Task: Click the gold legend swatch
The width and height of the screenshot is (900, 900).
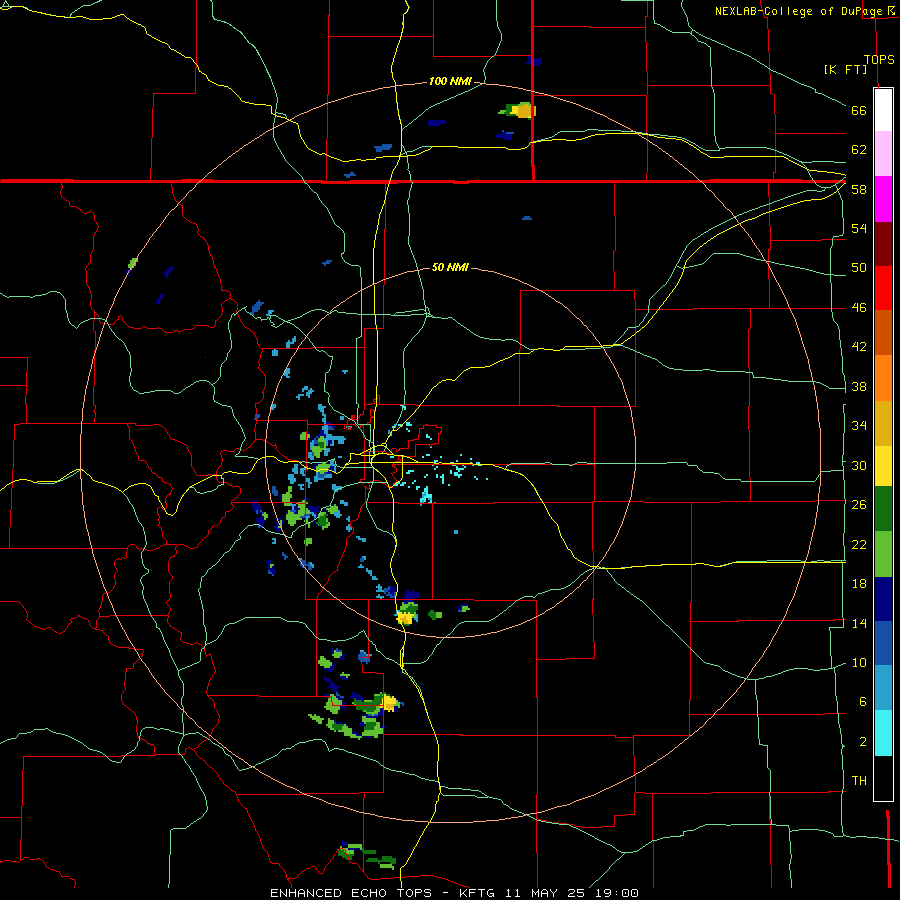Action: (883, 424)
